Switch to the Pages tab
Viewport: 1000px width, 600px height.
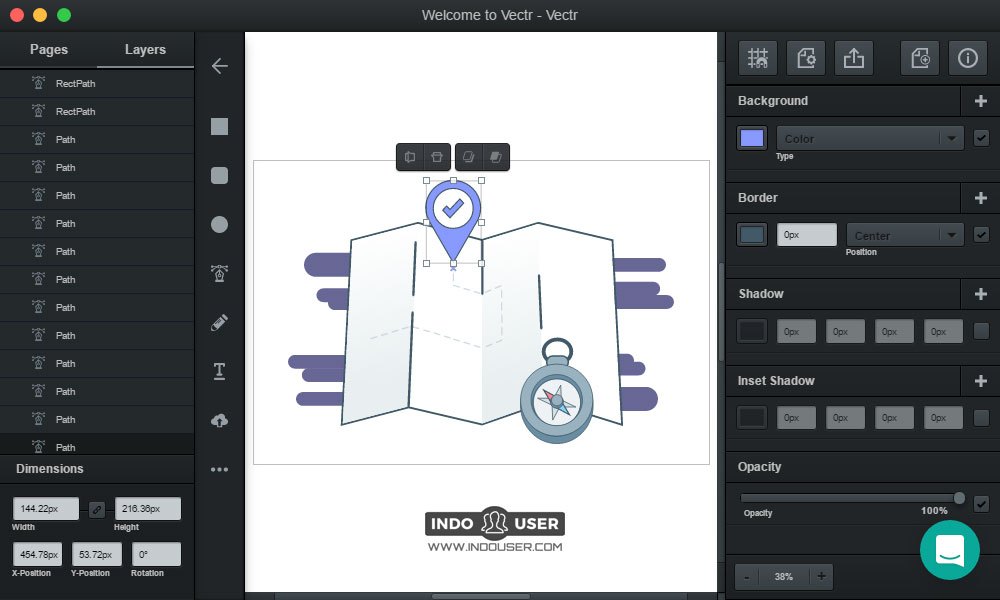(x=48, y=49)
